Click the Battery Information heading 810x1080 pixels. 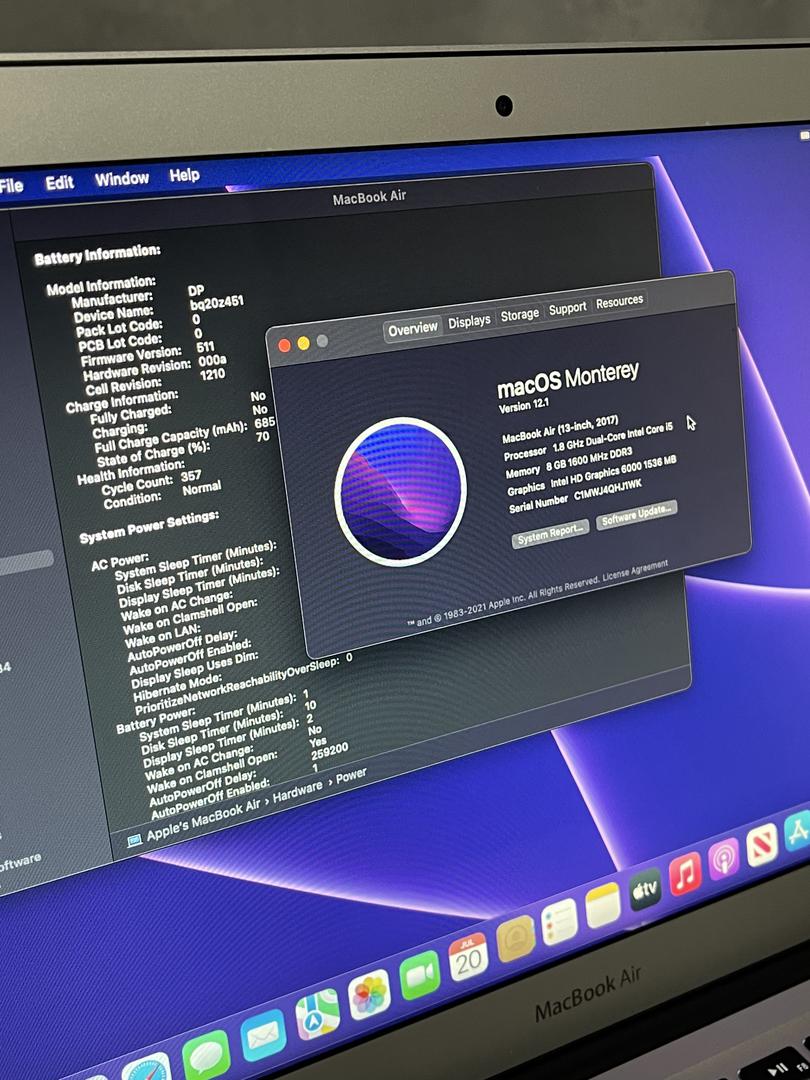click(97, 255)
